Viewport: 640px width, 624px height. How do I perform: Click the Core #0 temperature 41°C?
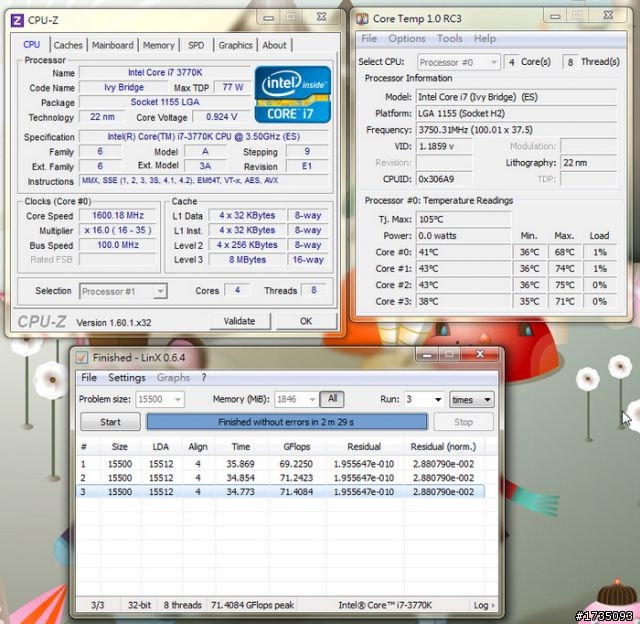click(463, 252)
